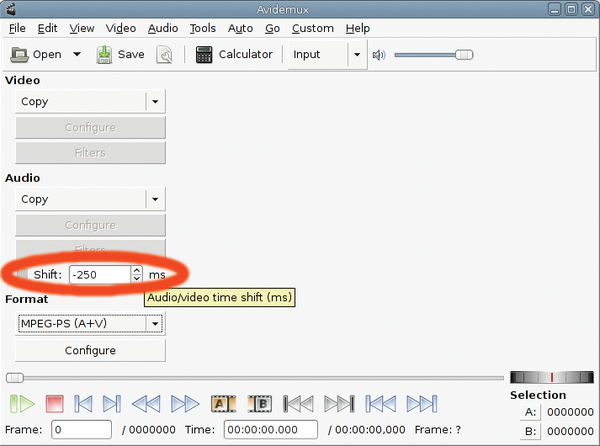Click the Shift value field showing -250
The width and height of the screenshot is (600, 446).
100,275
